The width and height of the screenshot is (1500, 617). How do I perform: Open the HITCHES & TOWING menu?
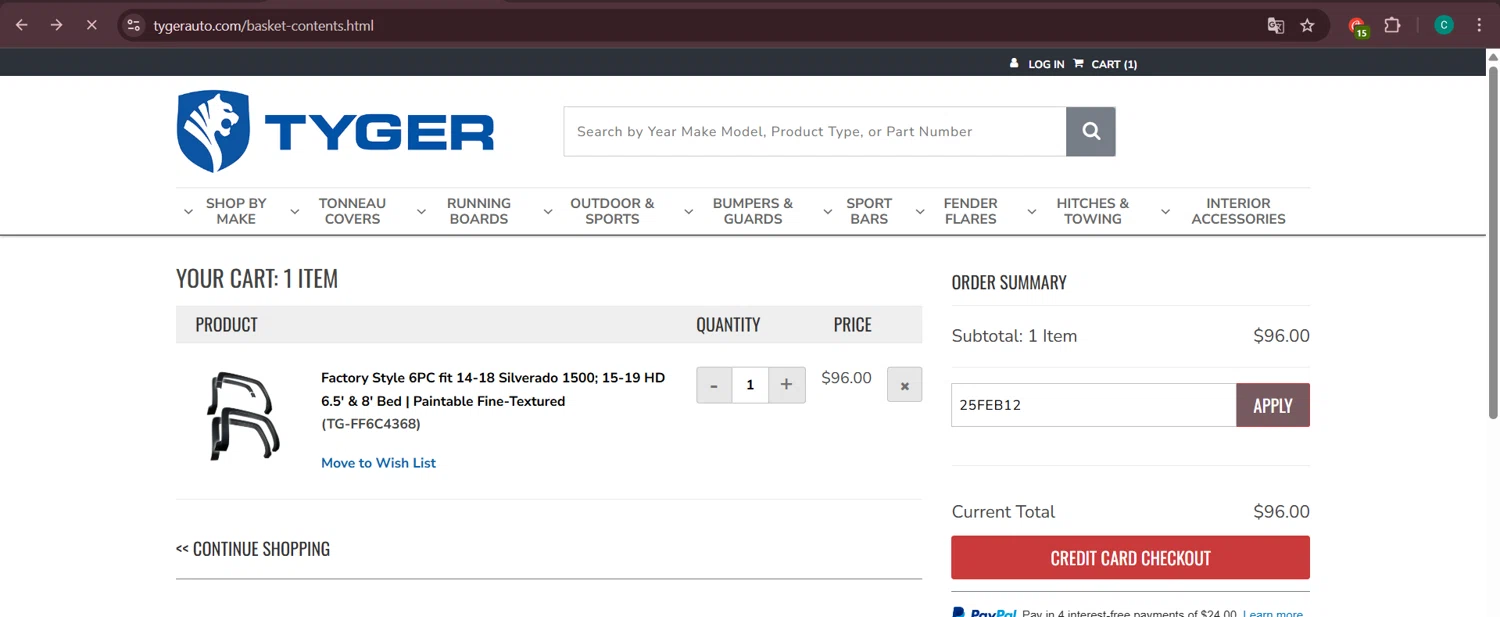[x=1093, y=211]
